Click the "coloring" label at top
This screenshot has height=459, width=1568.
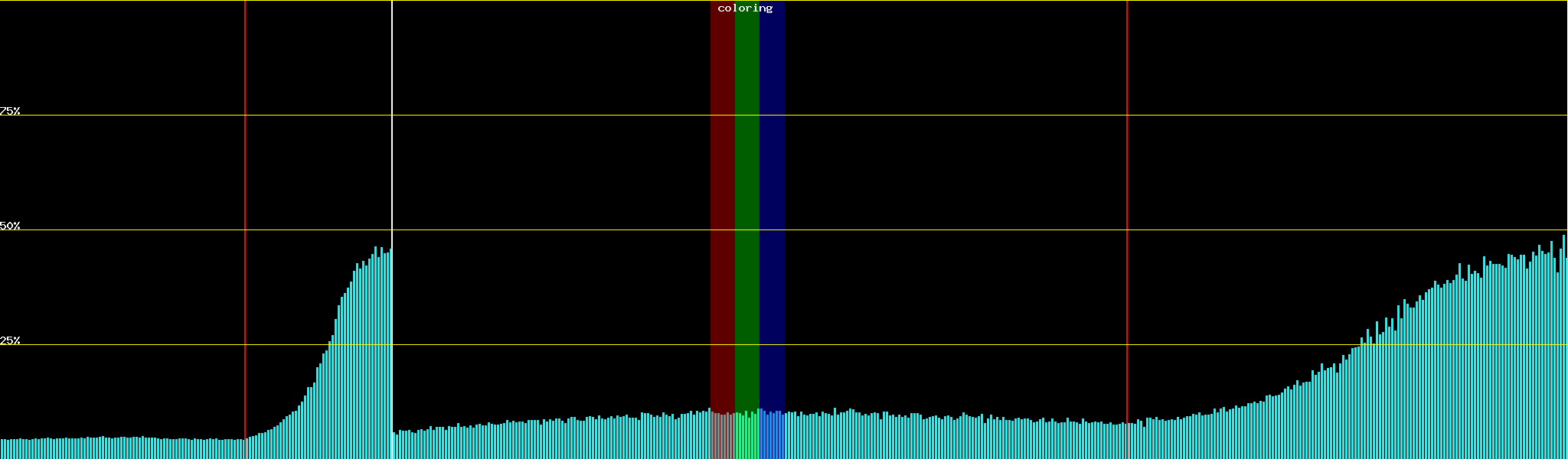pyautogui.click(x=745, y=8)
